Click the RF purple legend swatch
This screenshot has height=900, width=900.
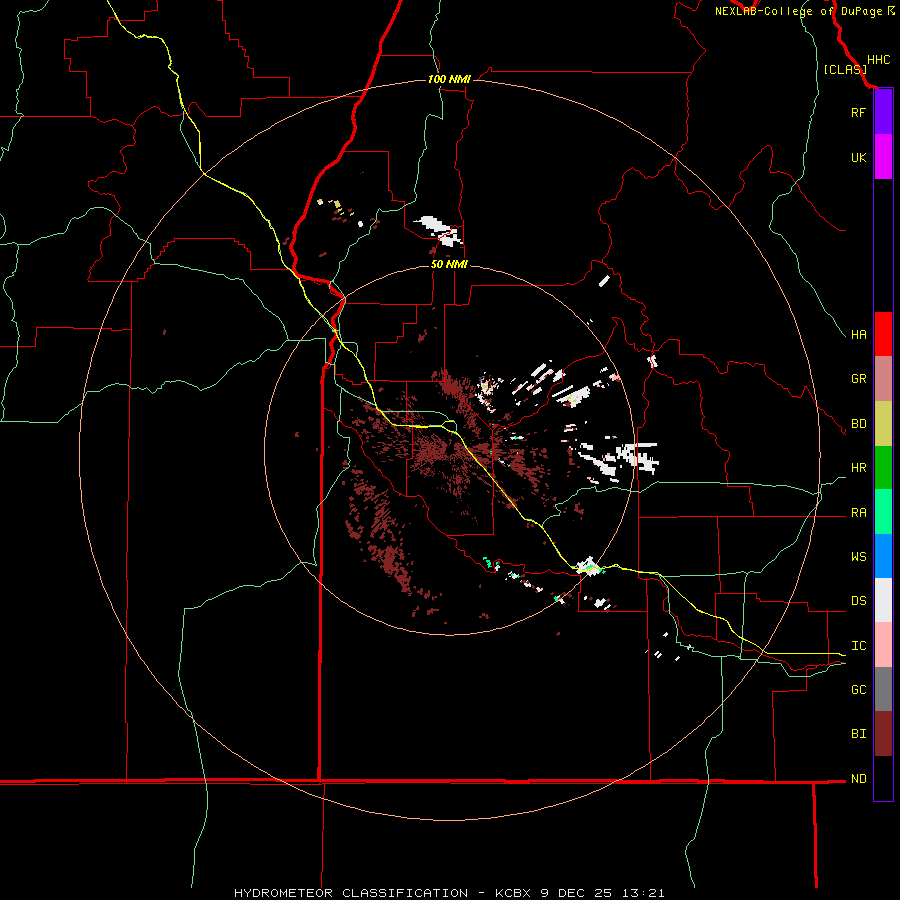pyautogui.click(x=883, y=112)
